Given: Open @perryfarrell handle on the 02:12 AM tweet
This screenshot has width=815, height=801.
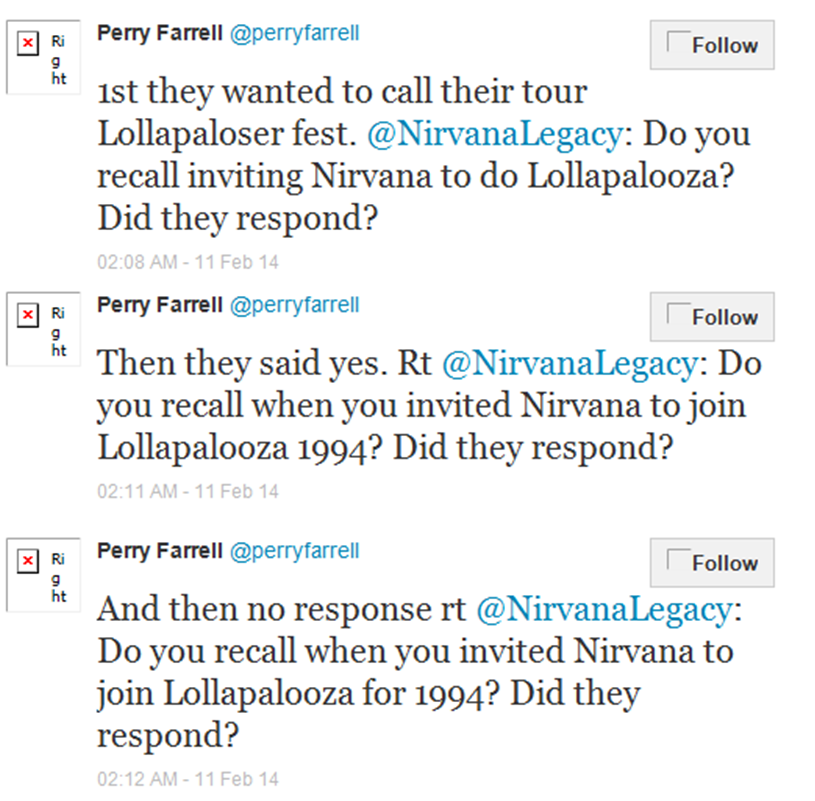Looking at the screenshot, I should coord(294,551).
